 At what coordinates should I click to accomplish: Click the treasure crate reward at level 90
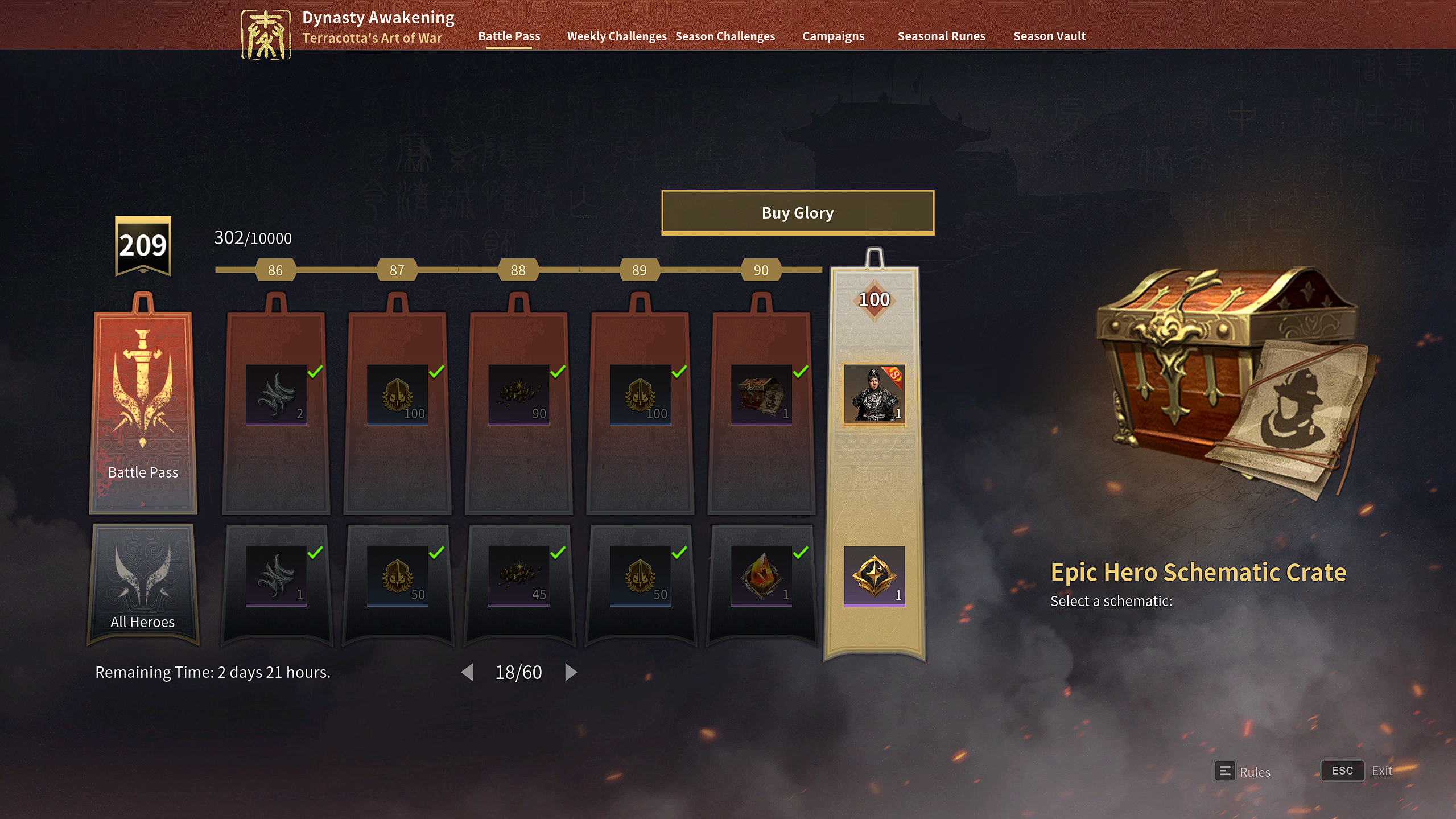[761, 394]
